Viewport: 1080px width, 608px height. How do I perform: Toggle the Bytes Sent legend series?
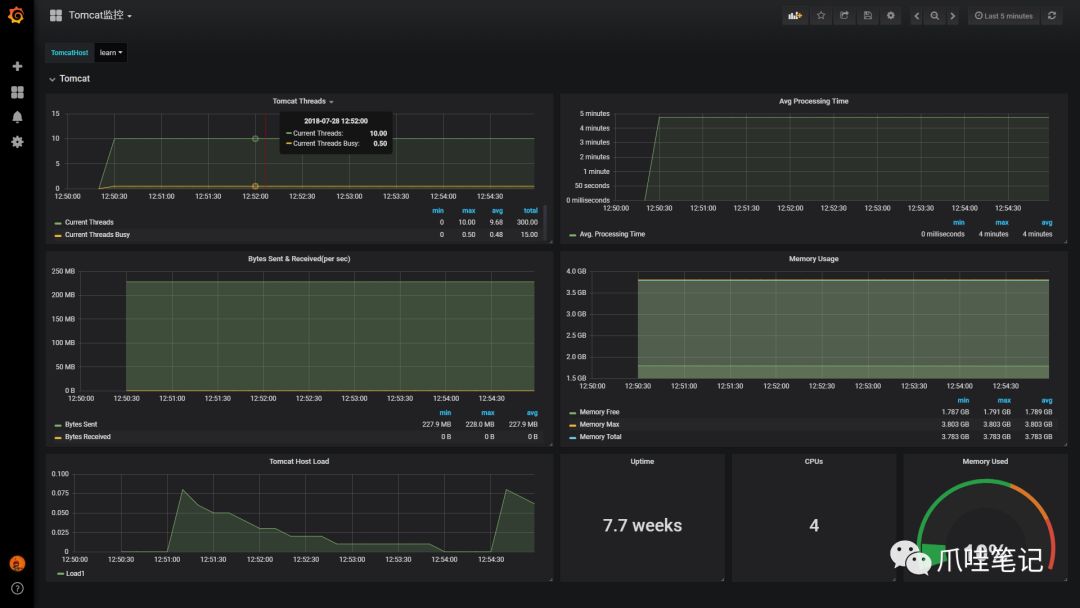[81, 424]
